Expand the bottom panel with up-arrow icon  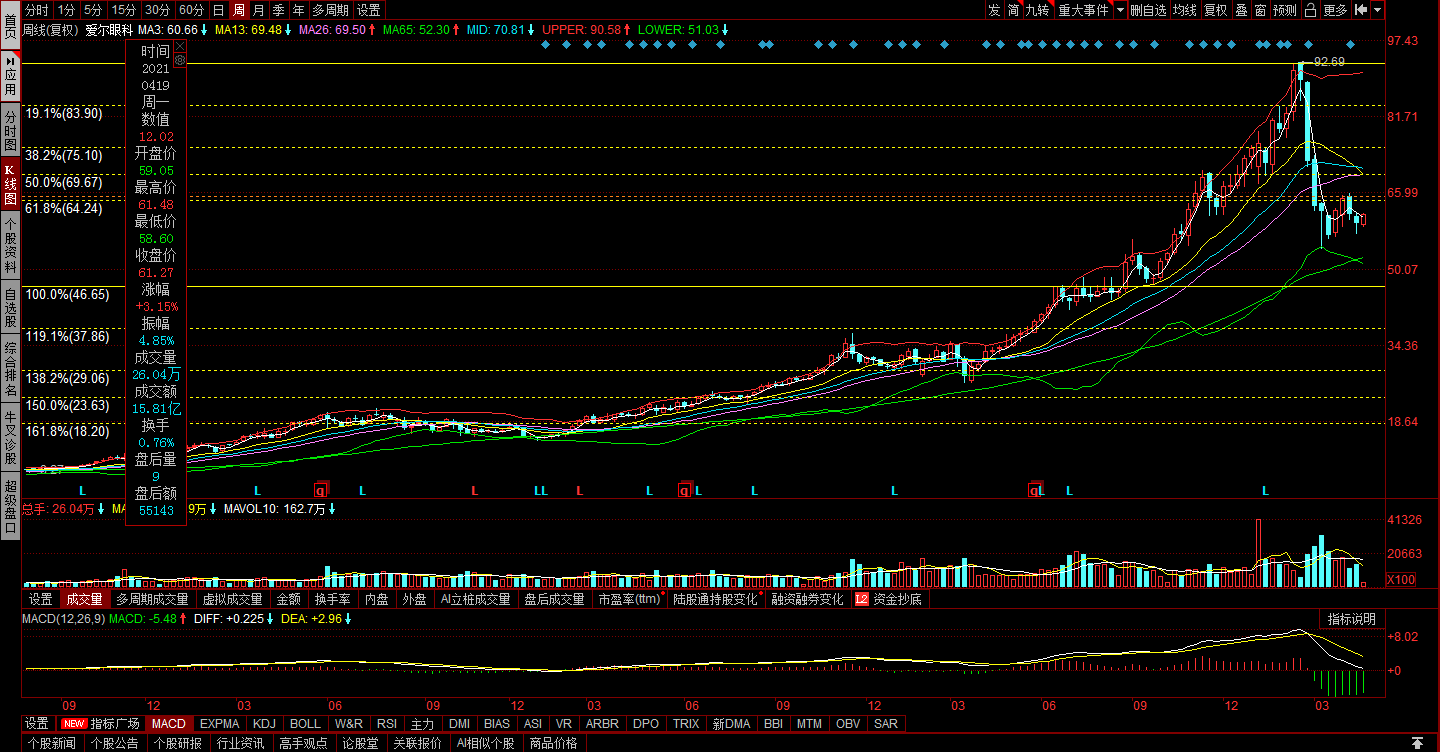pyautogui.click(x=1417, y=743)
